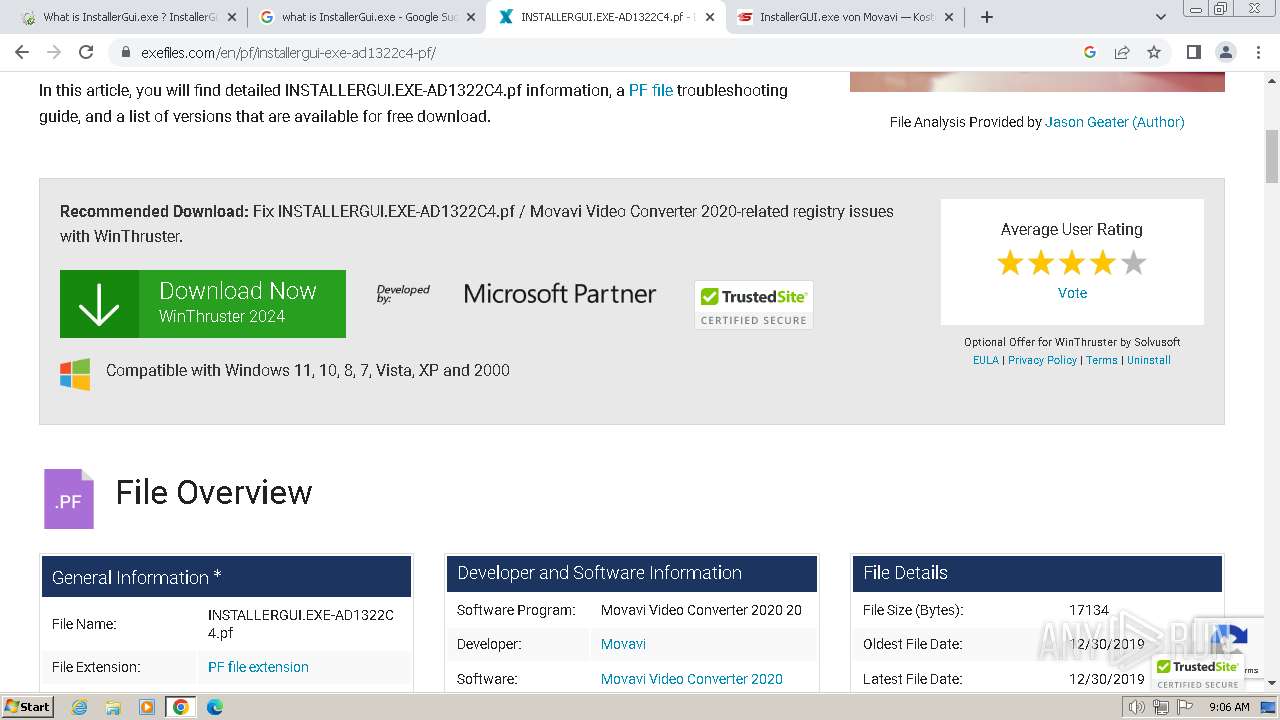Open the Uninstall link
This screenshot has width=1280, height=720.
1149,360
